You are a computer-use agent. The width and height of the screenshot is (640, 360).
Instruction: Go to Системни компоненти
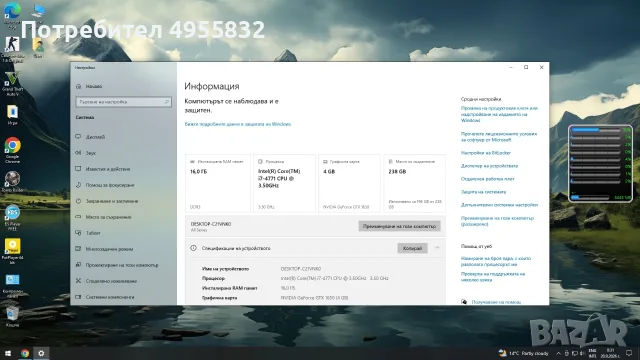110,297
